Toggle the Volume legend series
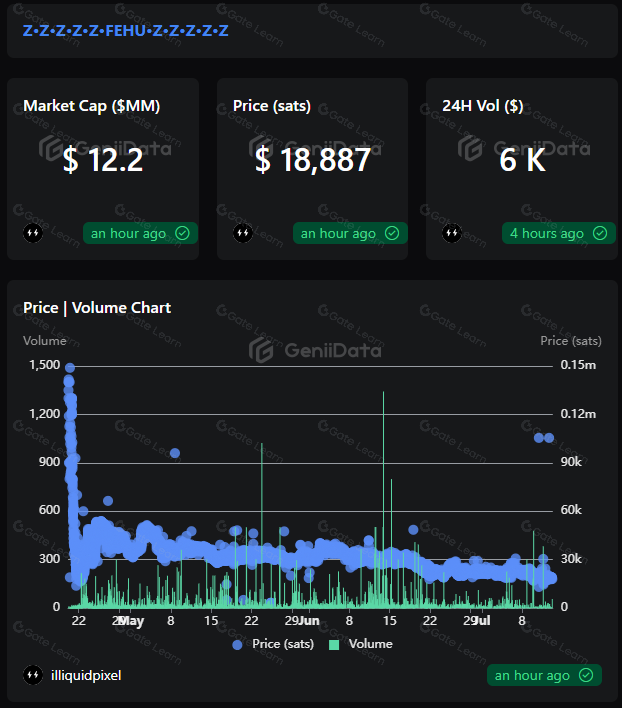622x708 pixels. (x=361, y=644)
